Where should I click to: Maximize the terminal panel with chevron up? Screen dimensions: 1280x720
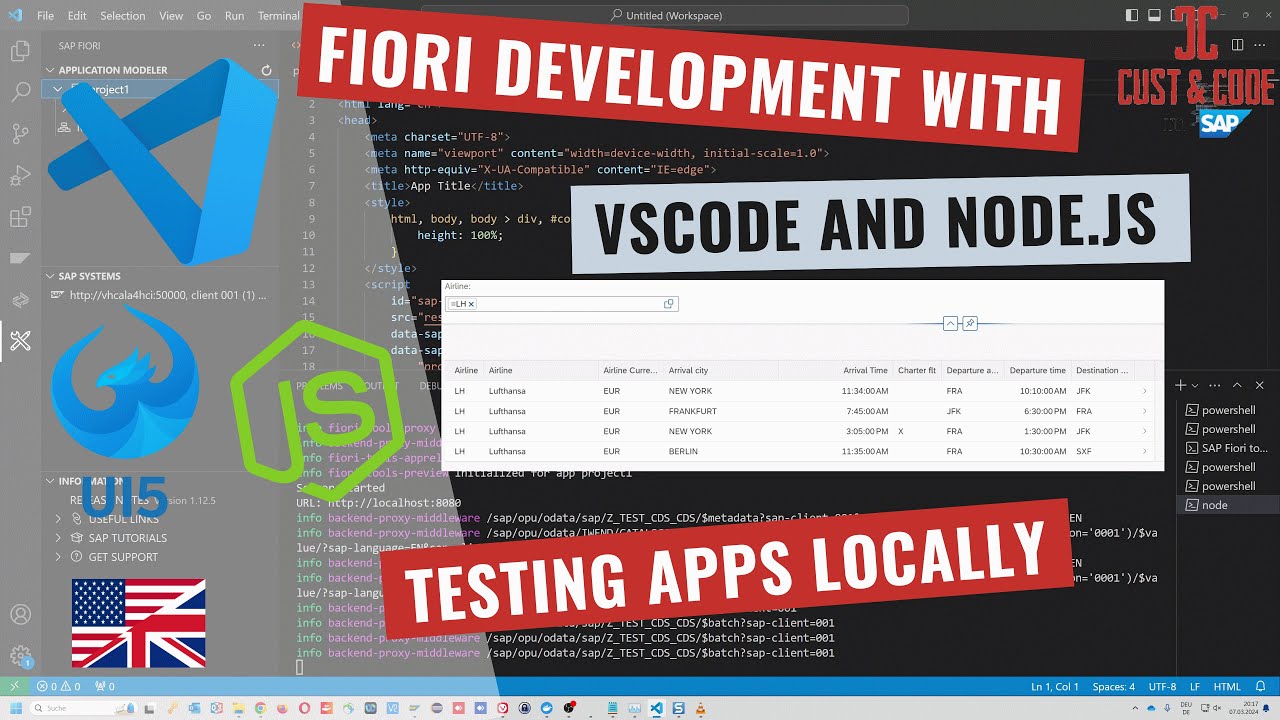[x=1237, y=385]
